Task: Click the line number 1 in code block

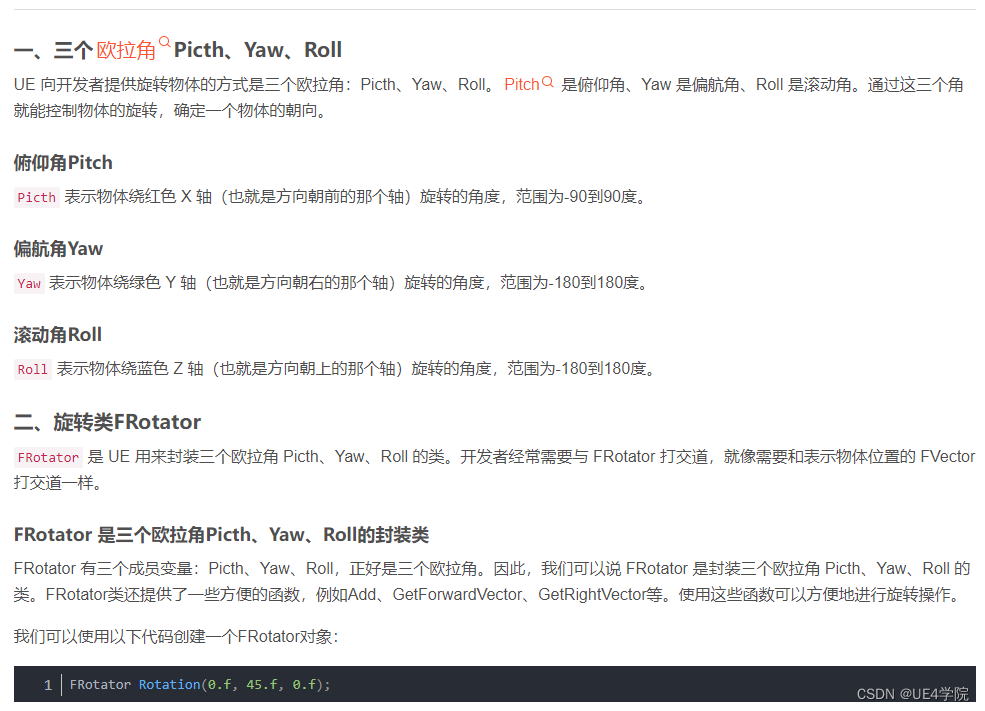Action: coord(47,684)
